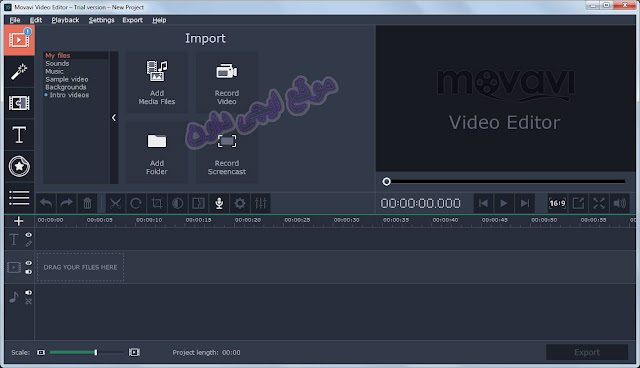This screenshot has width=640, height=368.
Task: Toggle title track link icon
Action: [29, 244]
